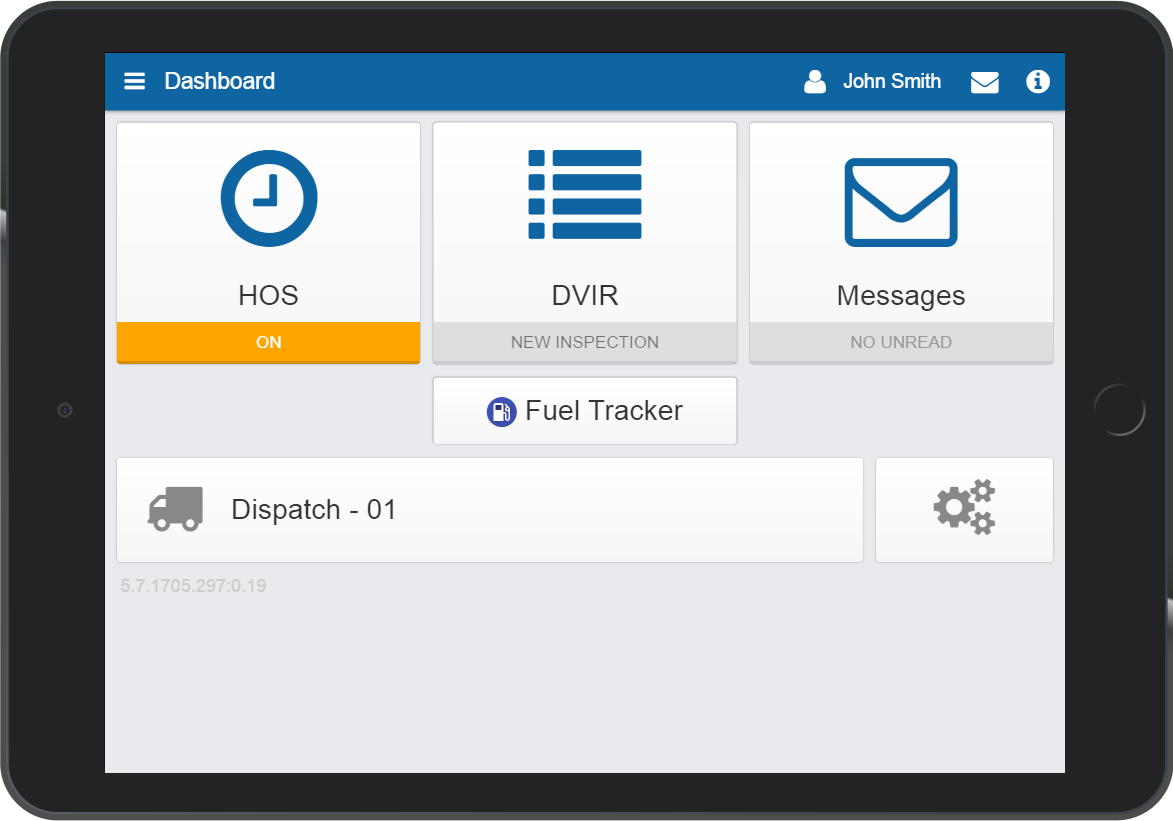
Task: Select the HOS clock icon
Action: (268, 197)
